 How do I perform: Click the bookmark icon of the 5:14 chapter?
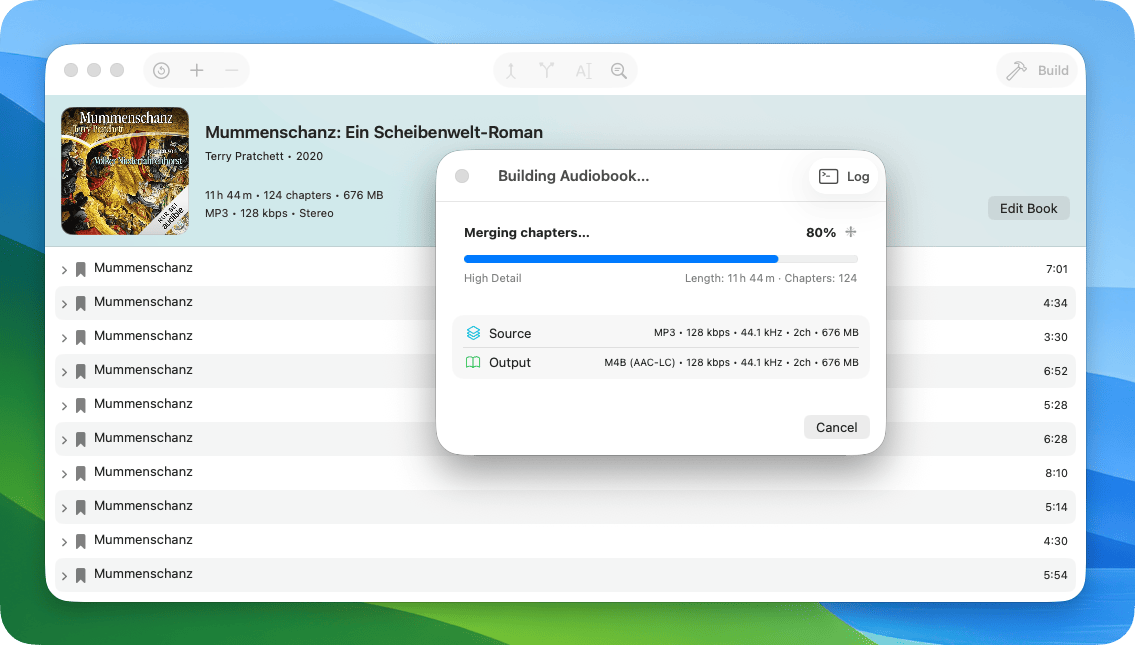[81, 507]
